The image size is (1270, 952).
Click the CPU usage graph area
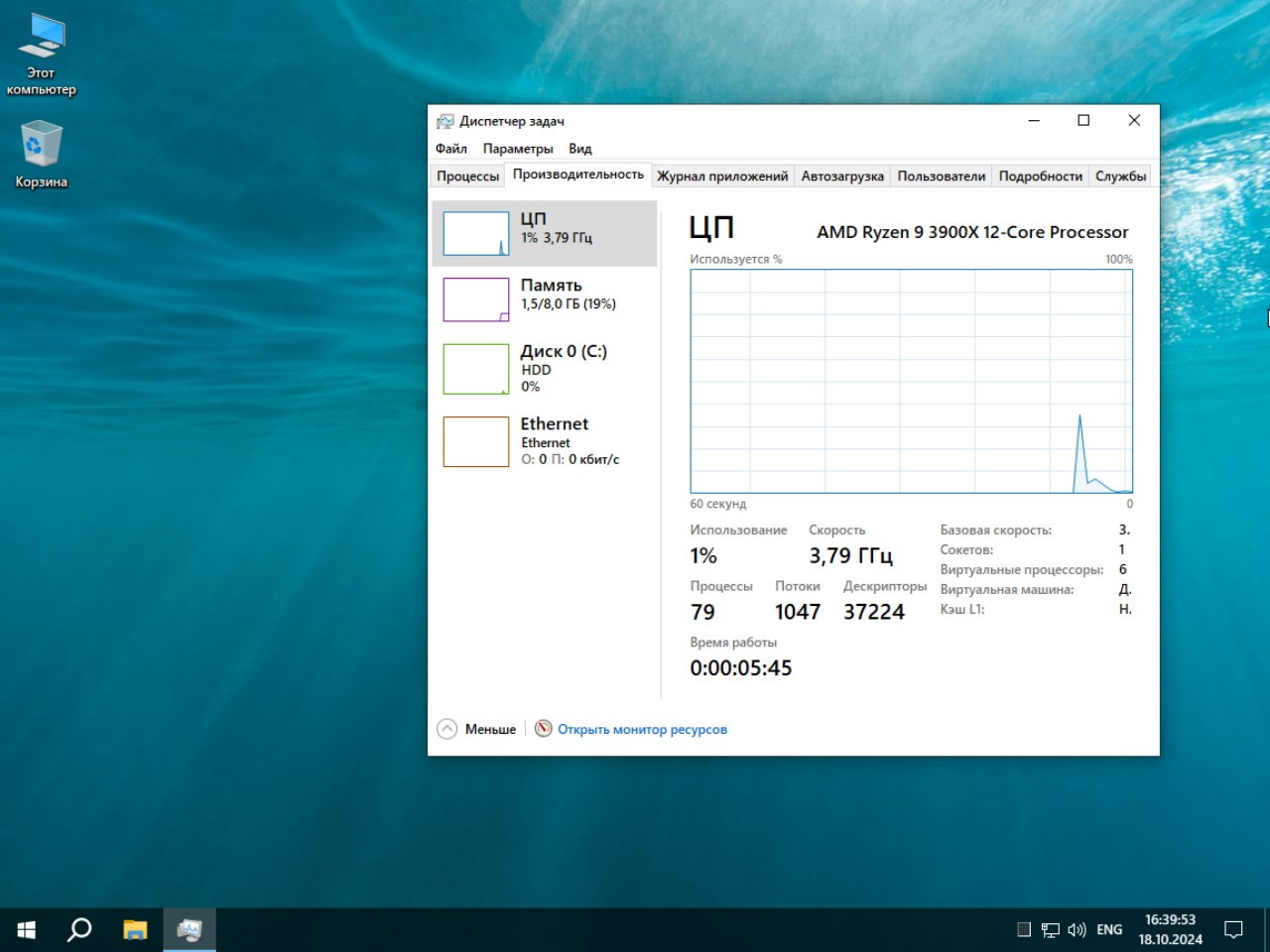pos(911,381)
